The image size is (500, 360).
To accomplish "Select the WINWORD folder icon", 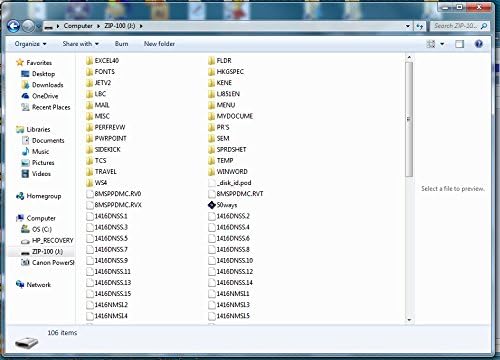I will click(211, 172).
